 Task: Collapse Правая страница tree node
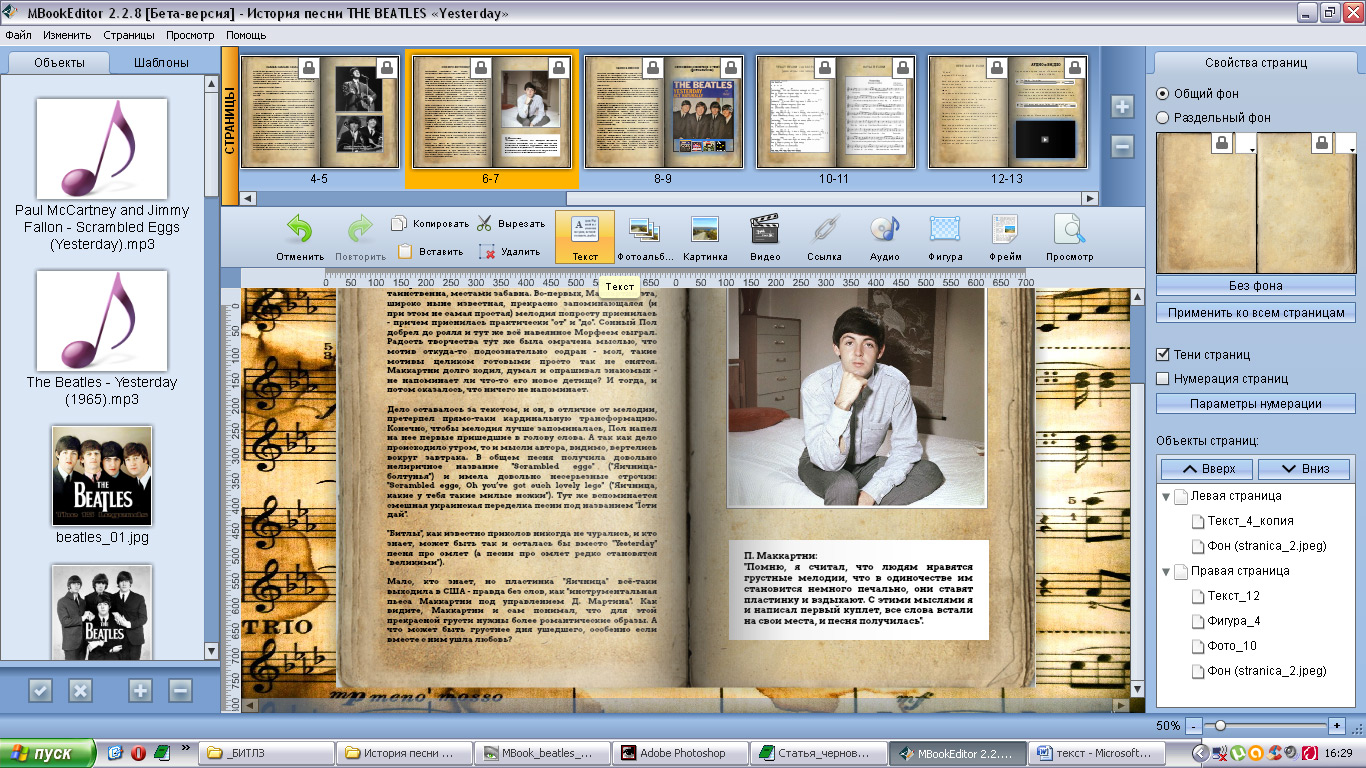(x=1165, y=571)
